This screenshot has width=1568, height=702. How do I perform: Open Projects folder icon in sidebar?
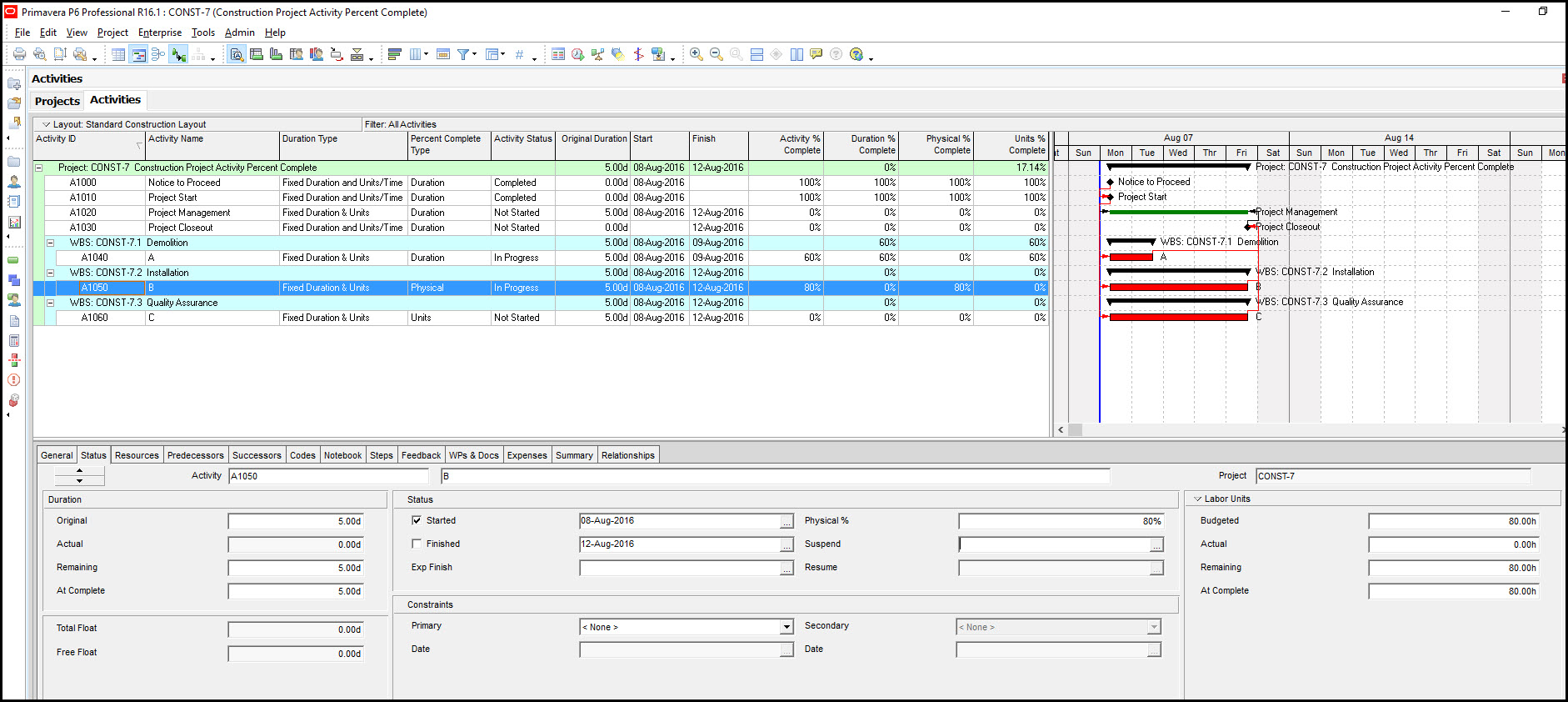(x=14, y=161)
